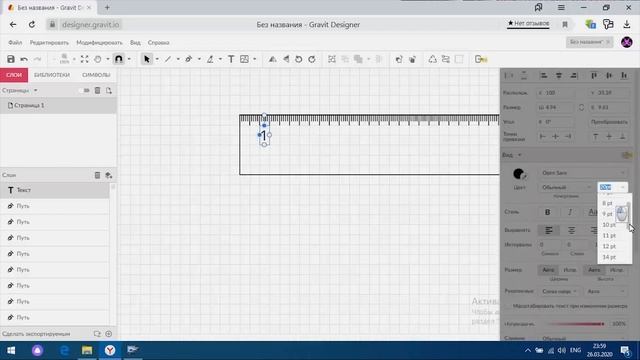The image size is (640, 360).
Task: Align objects horizontal center icon in inspector
Action: pyautogui.click(x=558, y=75)
